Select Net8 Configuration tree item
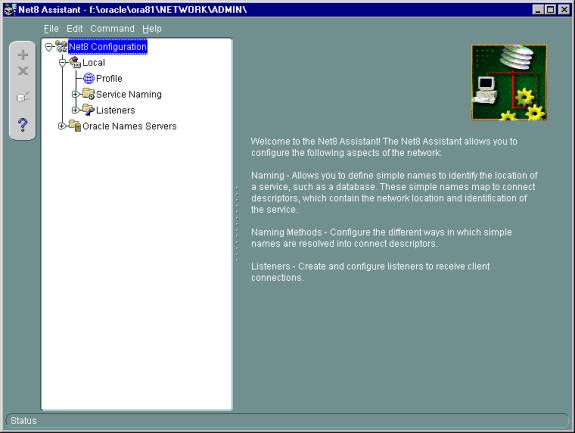This screenshot has width=575, height=433. click(108, 47)
